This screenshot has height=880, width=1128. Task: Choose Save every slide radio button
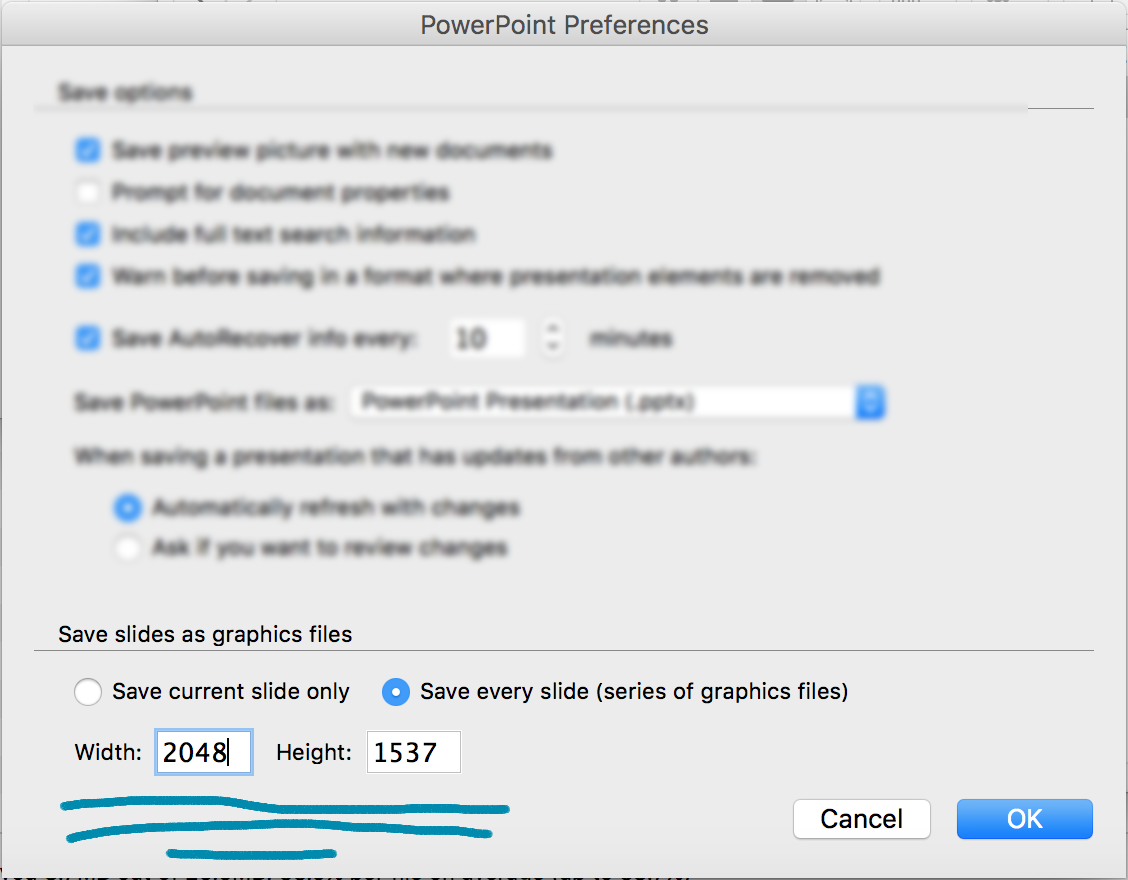click(x=396, y=691)
